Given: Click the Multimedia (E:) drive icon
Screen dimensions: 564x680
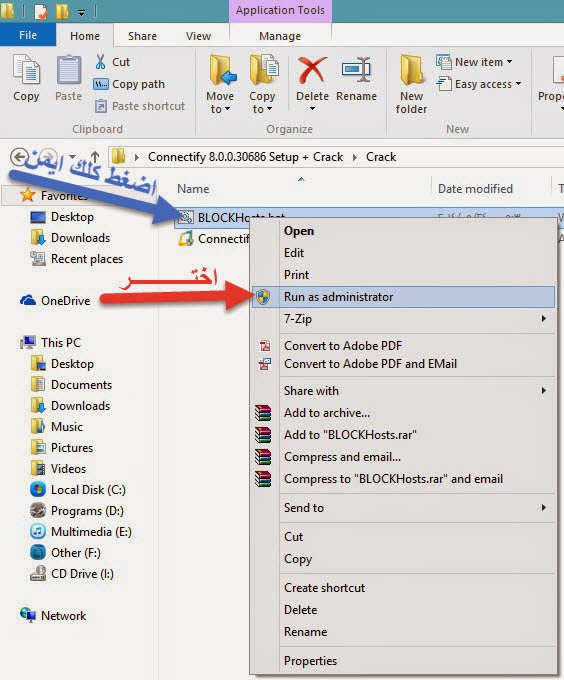Looking at the screenshot, I should (x=38, y=531).
